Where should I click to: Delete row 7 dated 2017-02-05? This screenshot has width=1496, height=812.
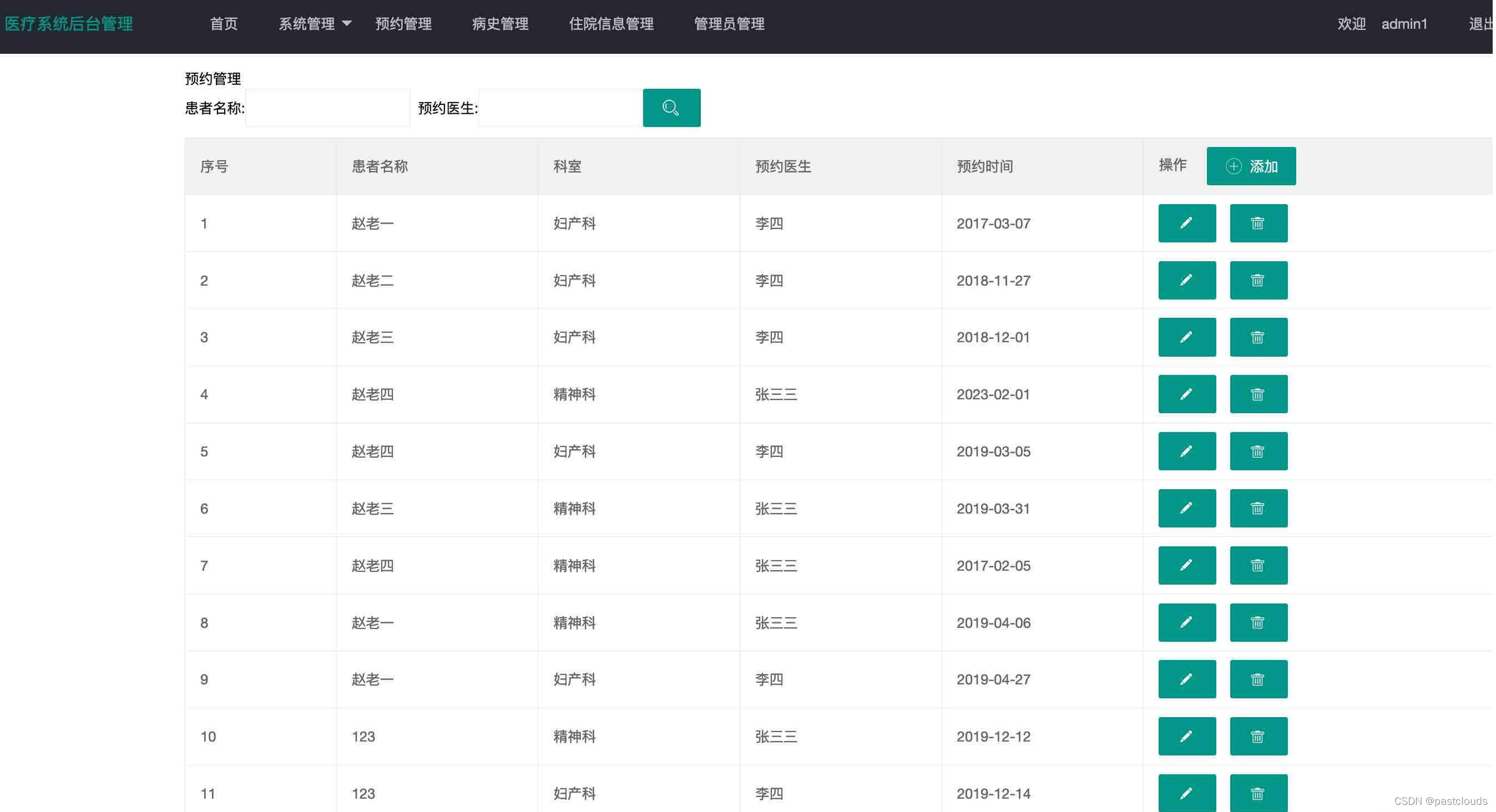click(x=1258, y=565)
